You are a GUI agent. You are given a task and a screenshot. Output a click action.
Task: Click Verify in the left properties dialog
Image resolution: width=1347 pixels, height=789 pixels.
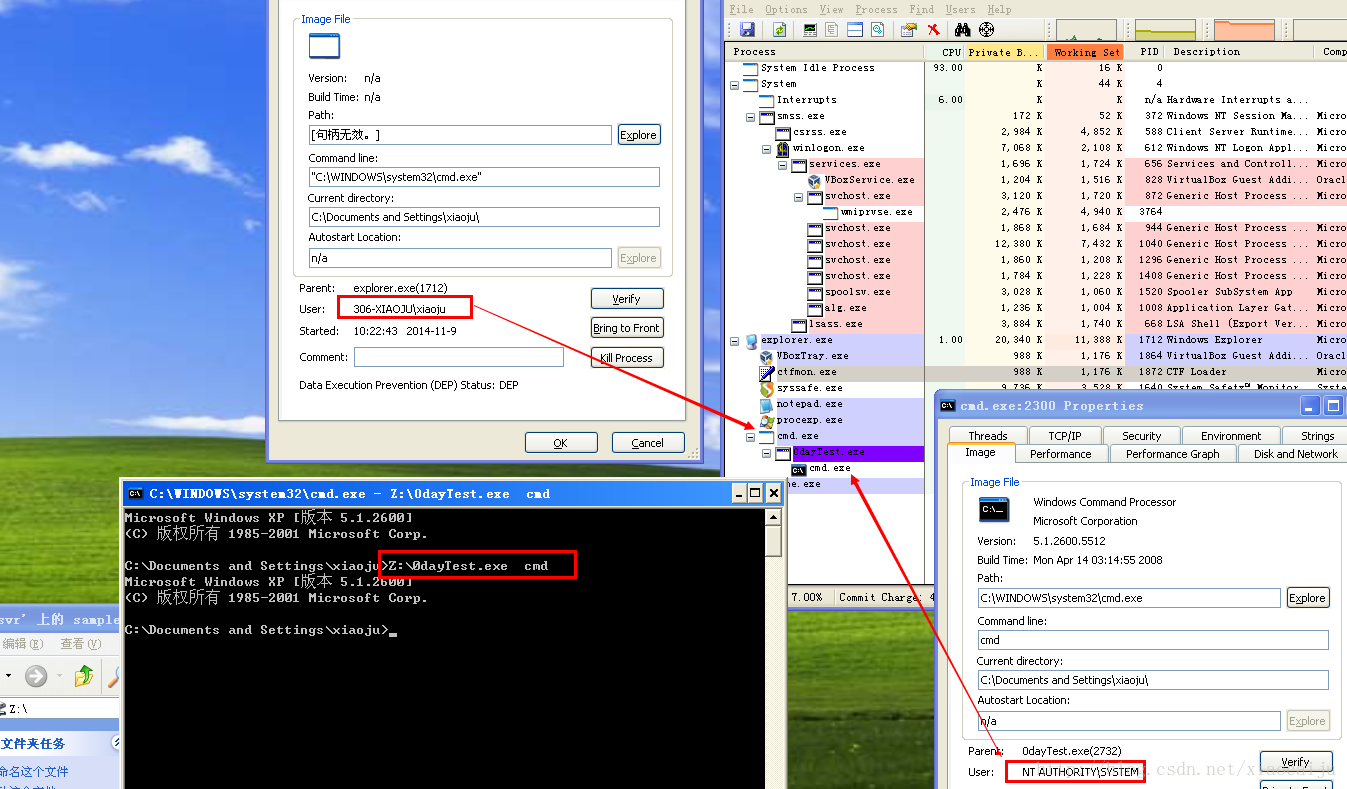click(x=626, y=298)
